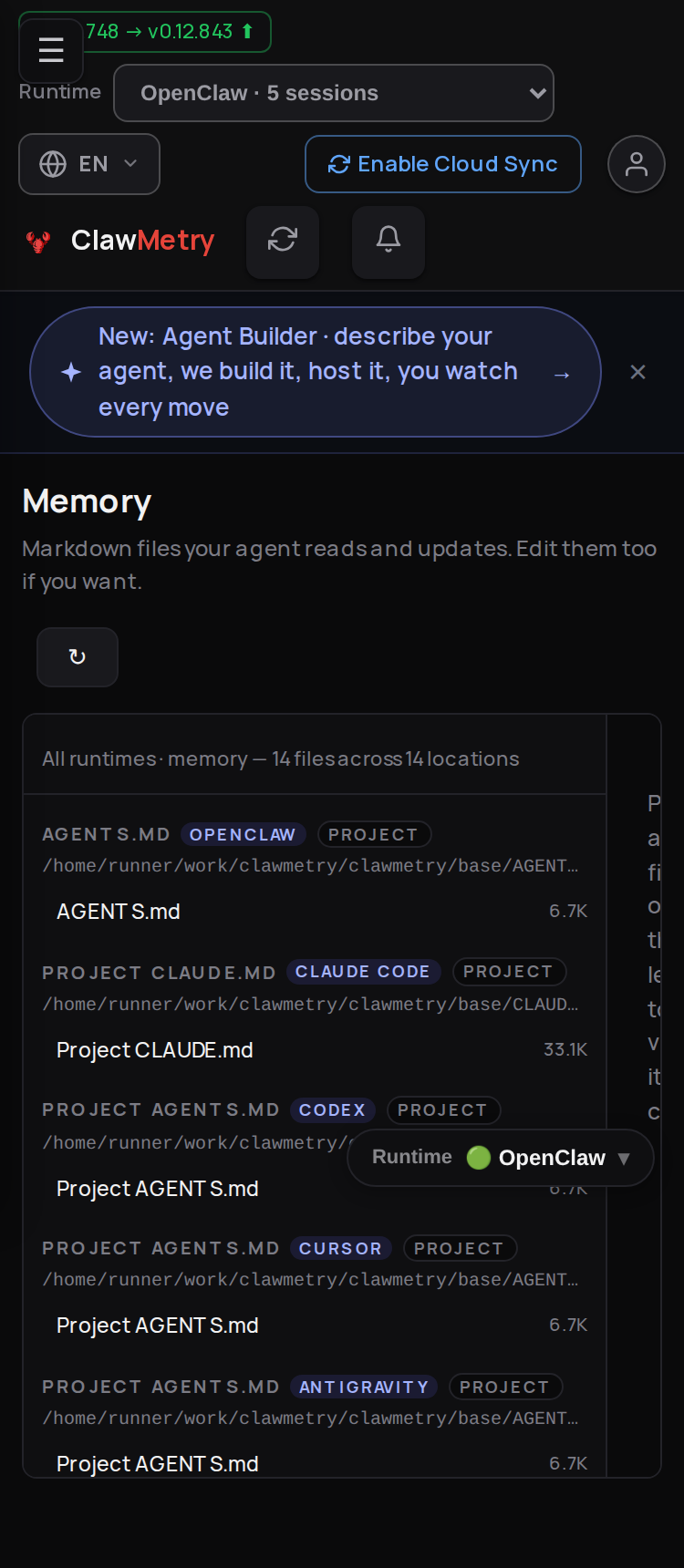Open the notifications bell
684x1568 pixels.
pyautogui.click(x=389, y=242)
